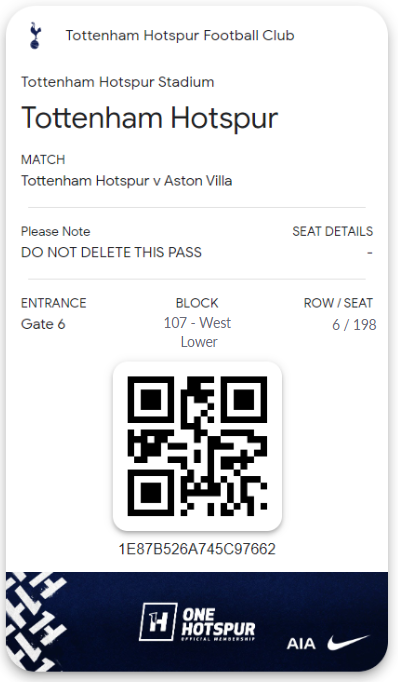The width and height of the screenshot is (398, 682).
Task: Click the AIA sponsor logo
Action: (x=301, y=644)
